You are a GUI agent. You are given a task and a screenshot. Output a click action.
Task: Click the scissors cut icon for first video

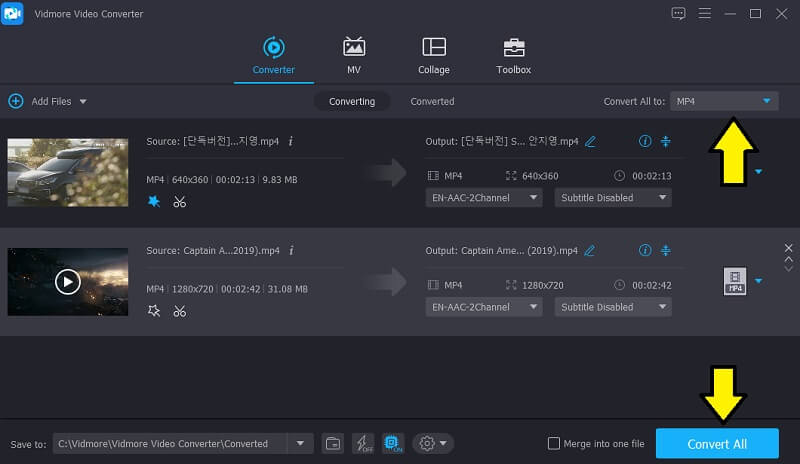(x=179, y=201)
